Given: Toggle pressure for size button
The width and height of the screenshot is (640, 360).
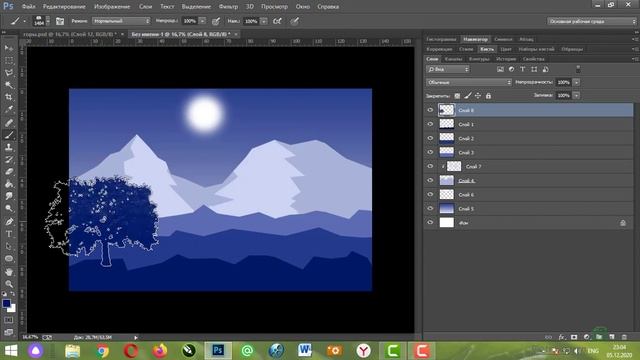Looking at the screenshot, I should 294,21.
